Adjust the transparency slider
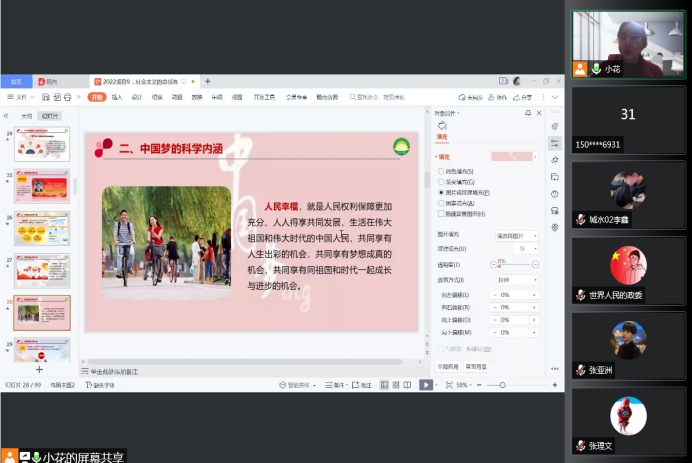 pyautogui.click(x=500, y=265)
